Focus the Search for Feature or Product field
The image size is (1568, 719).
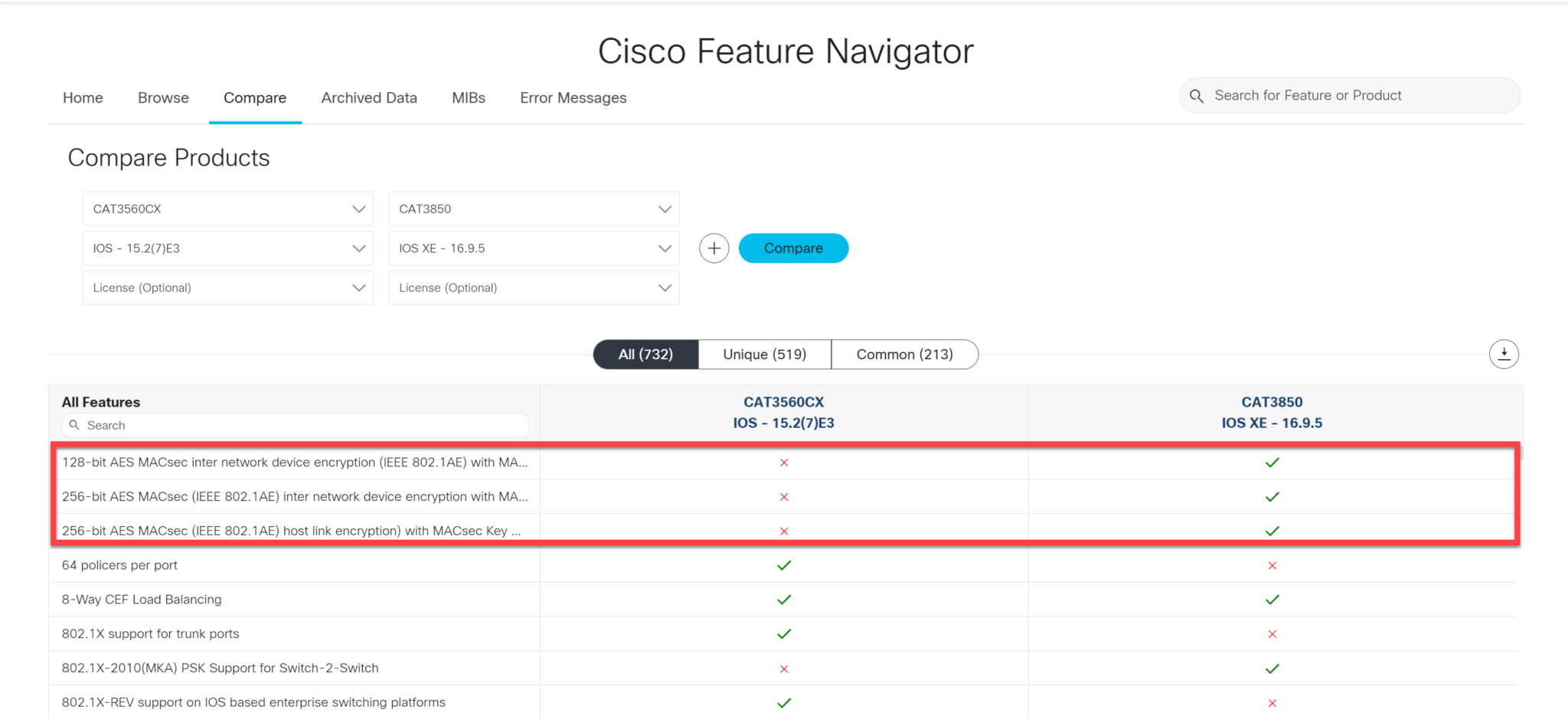pos(1355,96)
